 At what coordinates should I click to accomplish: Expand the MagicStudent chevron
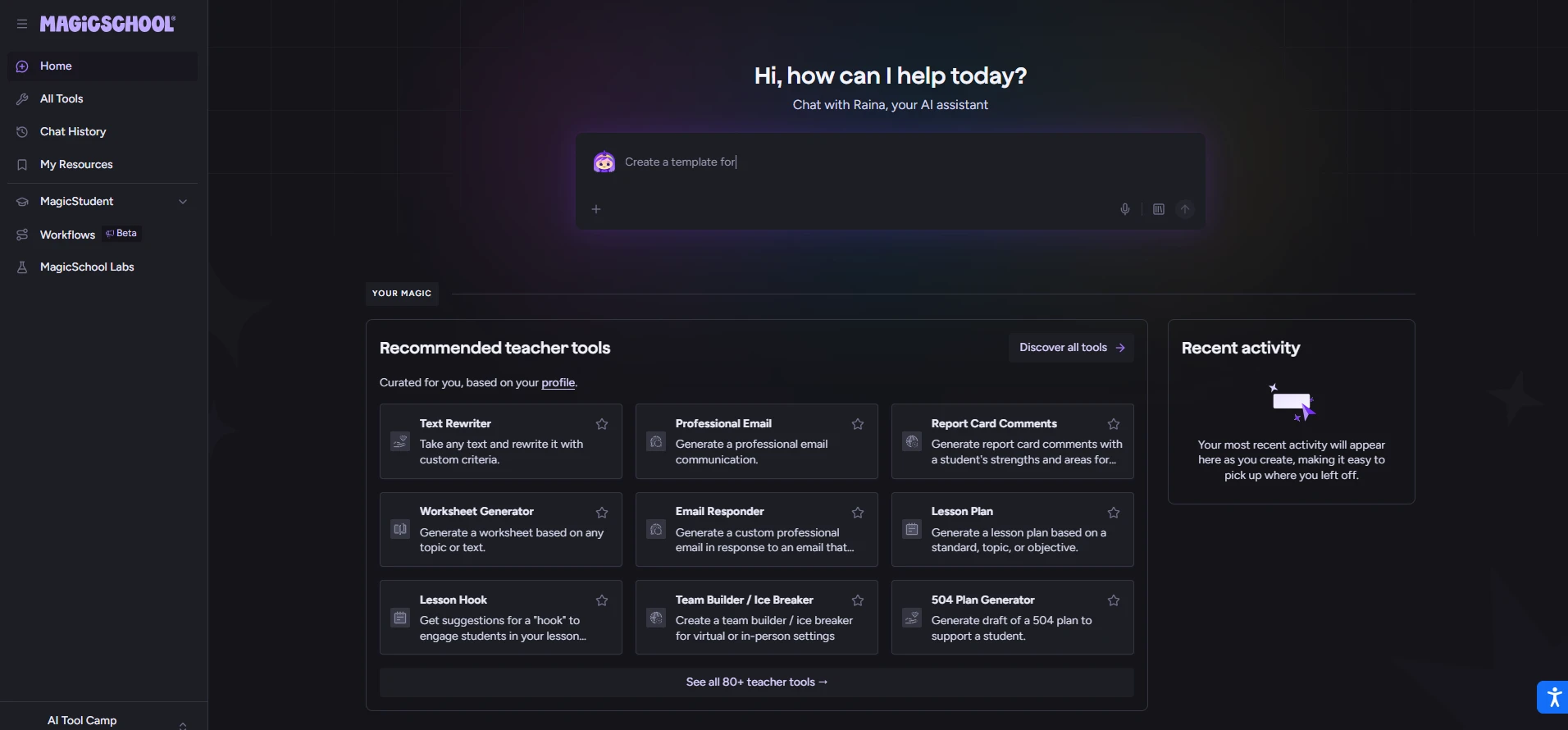click(x=183, y=202)
